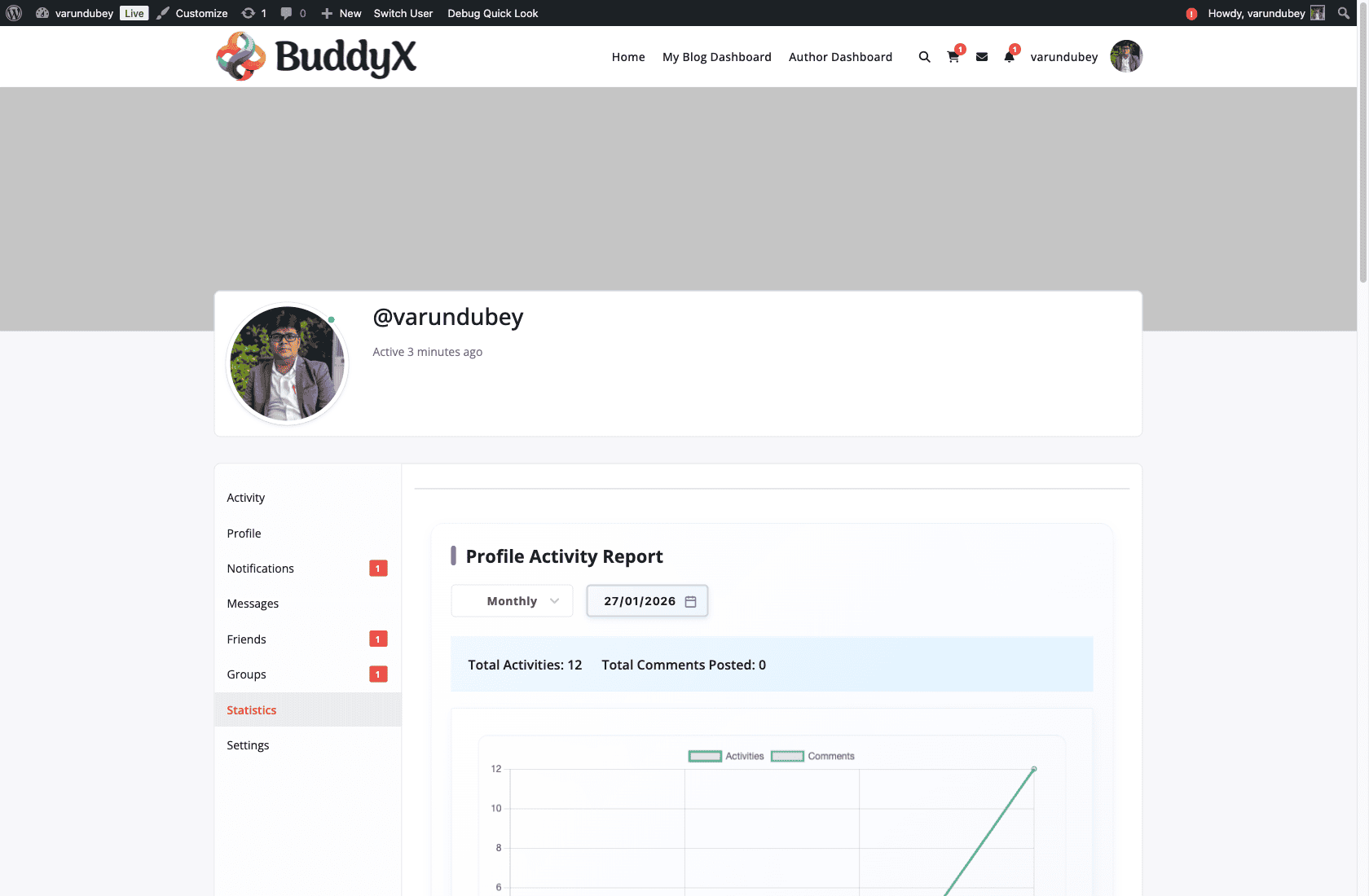
Task: Open the Friends section in profile sidebar
Action: coord(246,639)
